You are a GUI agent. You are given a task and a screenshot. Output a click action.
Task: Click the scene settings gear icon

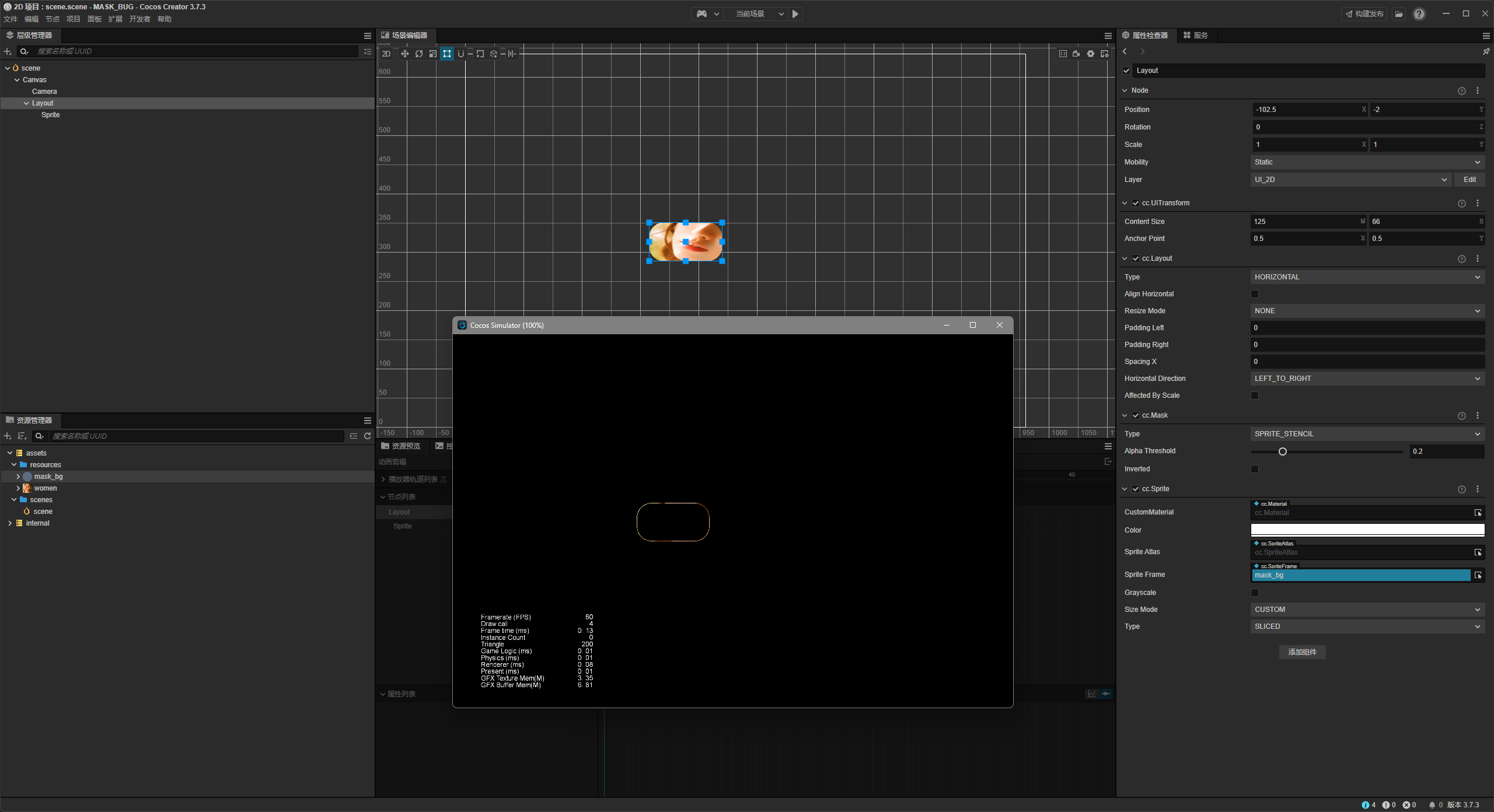coord(1090,54)
